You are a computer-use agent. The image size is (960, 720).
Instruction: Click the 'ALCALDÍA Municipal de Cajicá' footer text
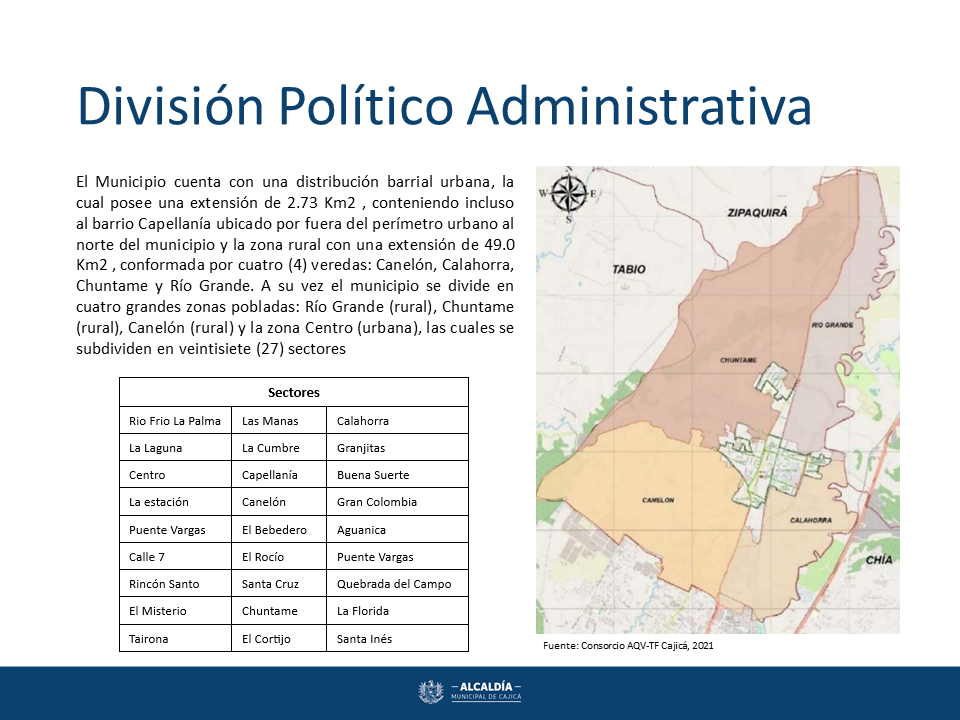click(x=486, y=692)
